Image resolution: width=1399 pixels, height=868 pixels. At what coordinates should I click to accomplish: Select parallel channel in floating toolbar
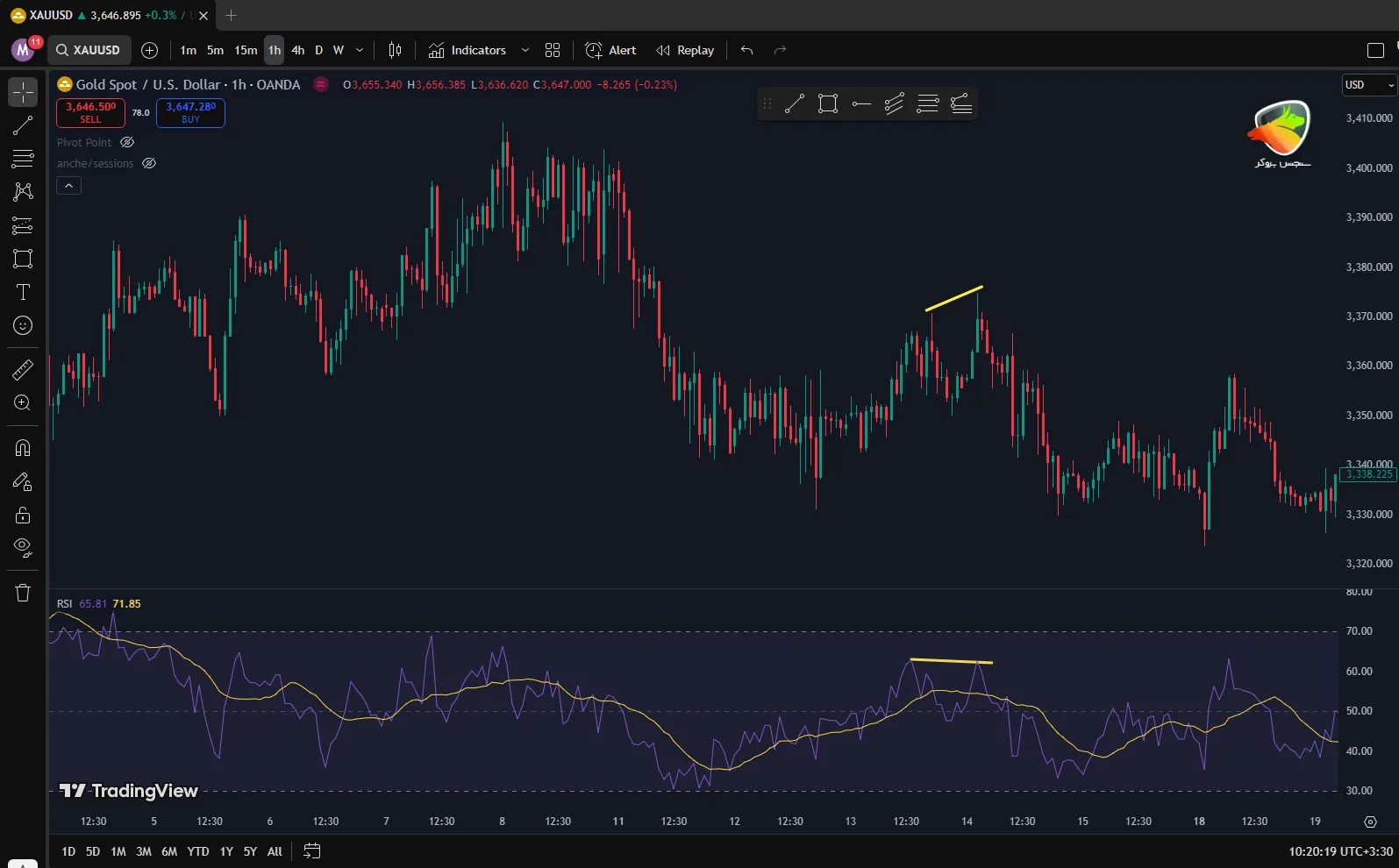pos(895,104)
